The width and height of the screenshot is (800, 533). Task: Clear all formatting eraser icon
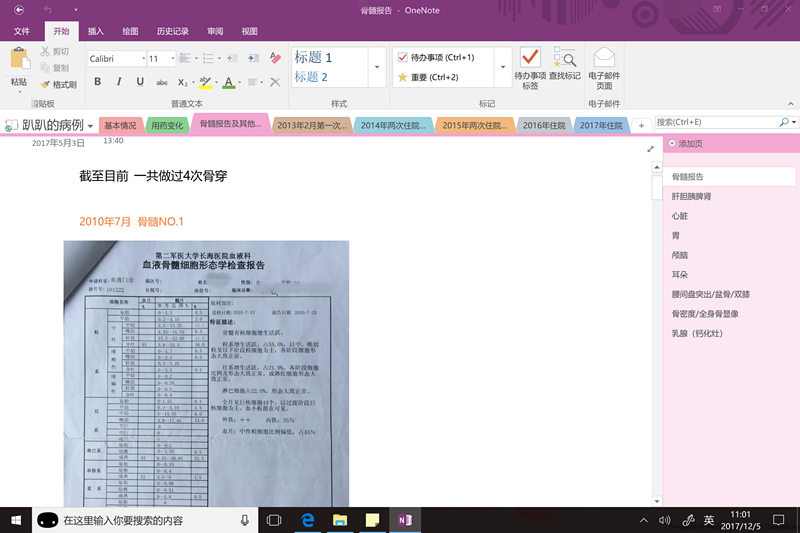pos(275,58)
